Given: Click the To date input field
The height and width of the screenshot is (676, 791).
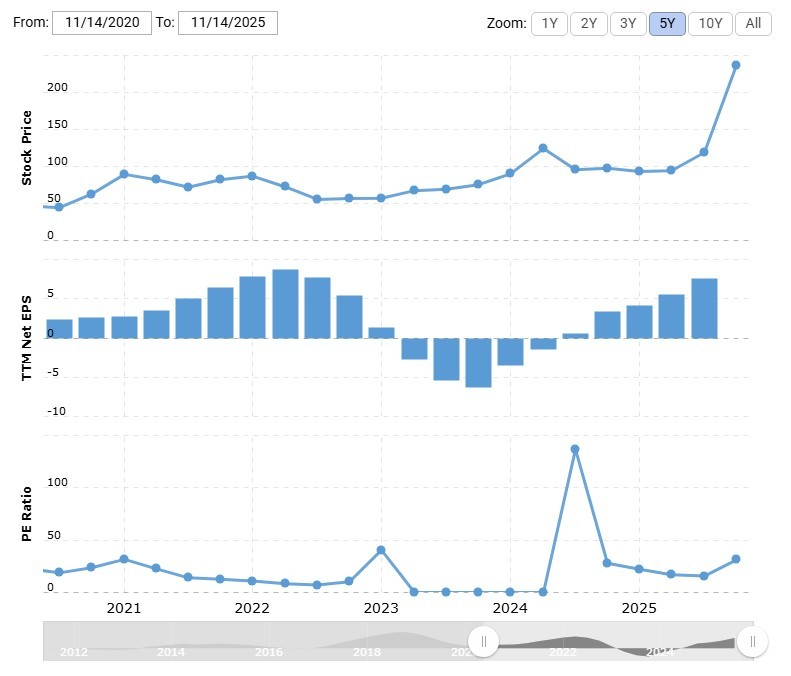Looking at the screenshot, I should [x=227, y=23].
